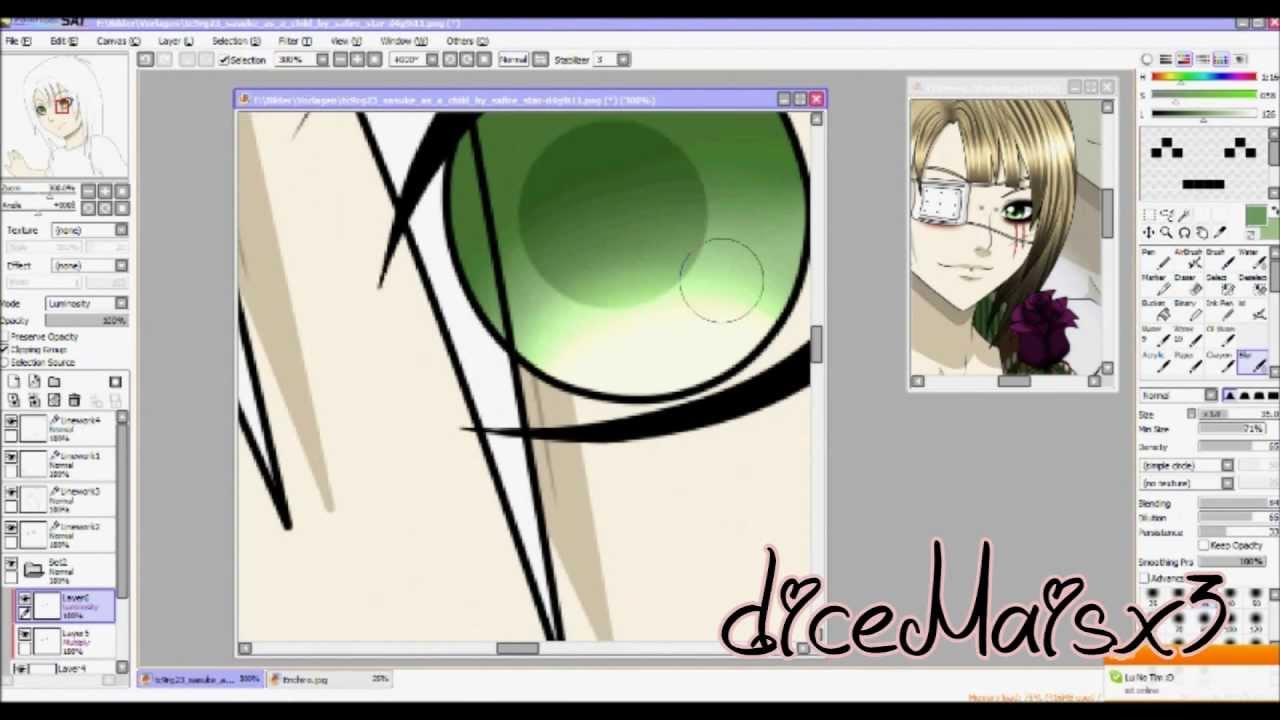Hide the Linework4 layer

tap(11, 423)
